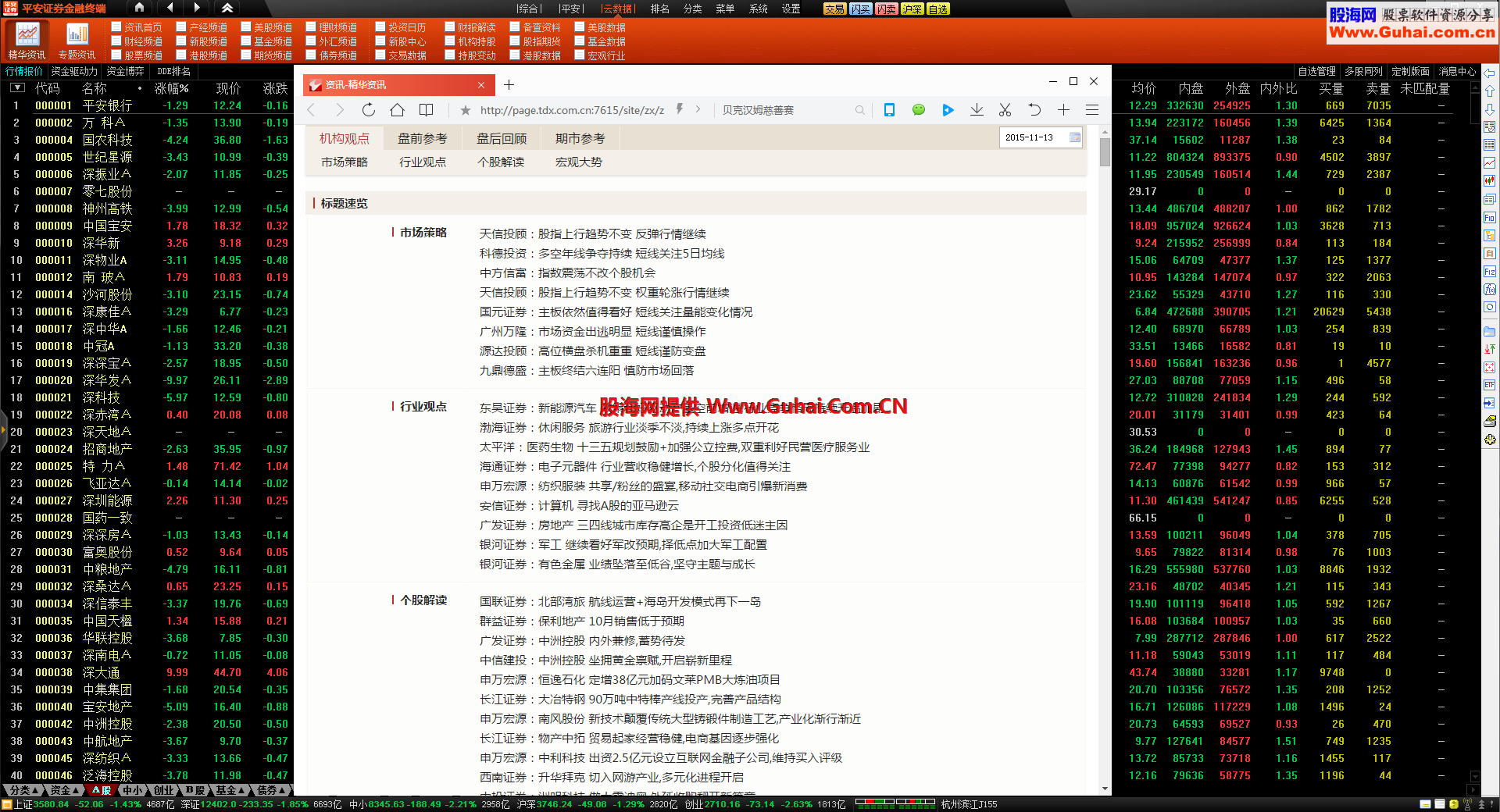1500x812 pixels.
Task: Check the 资讯首页 box
Action: pyautogui.click(x=116, y=27)
